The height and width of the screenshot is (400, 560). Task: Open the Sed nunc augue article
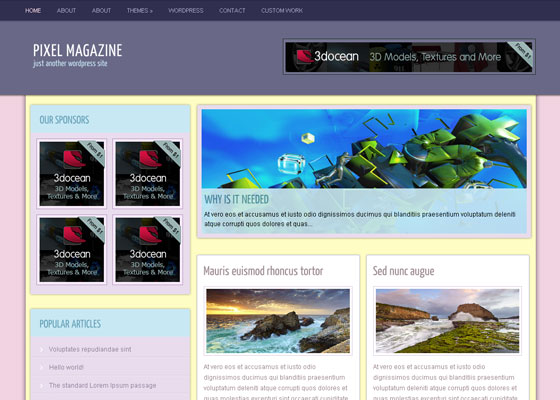click(404, 271)
